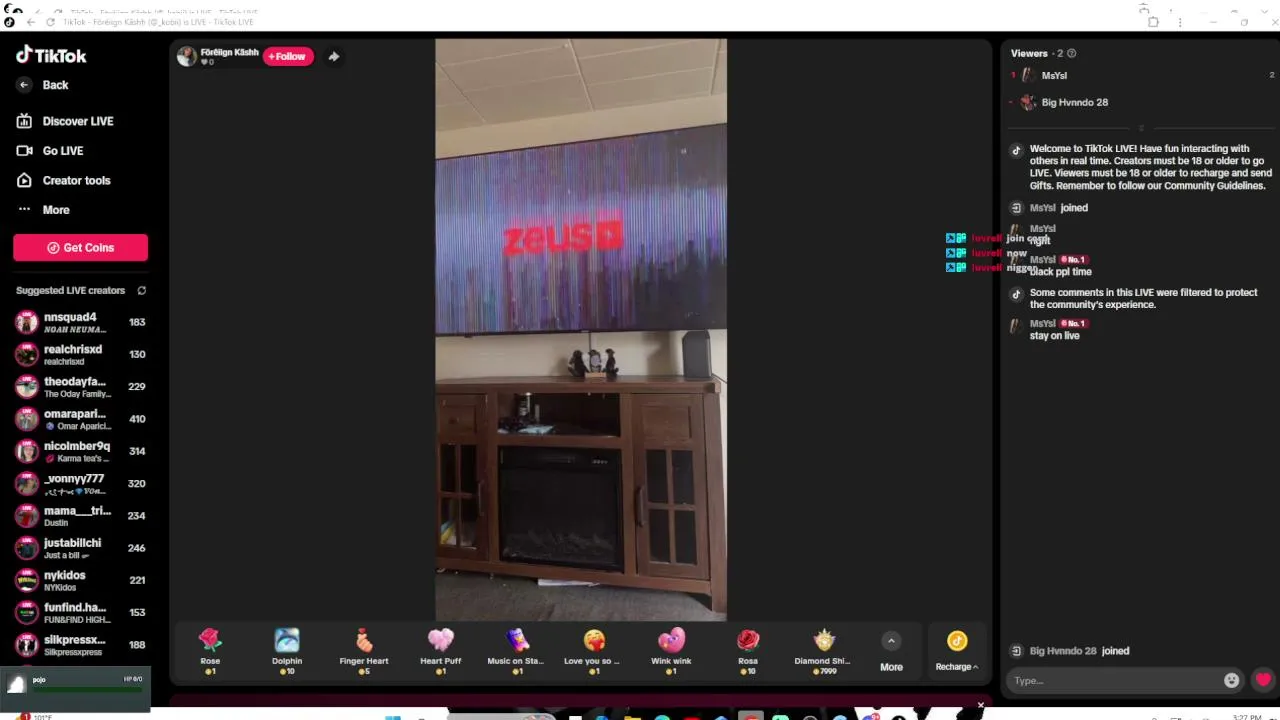Show Viewers help info icon
The width and height of the screenshot is (1280, 720).
click(1072, 54)
